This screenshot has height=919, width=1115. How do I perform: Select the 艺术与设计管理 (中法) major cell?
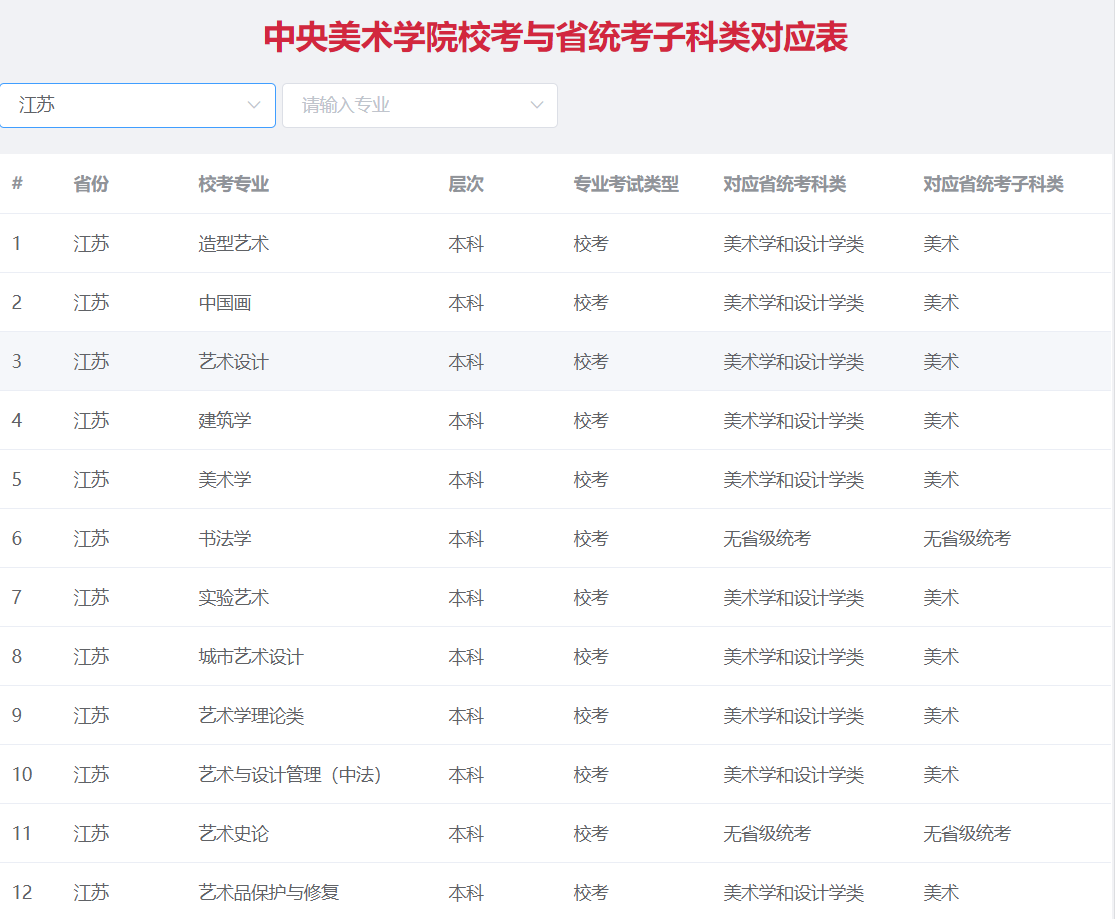click(x=290, y=775)
